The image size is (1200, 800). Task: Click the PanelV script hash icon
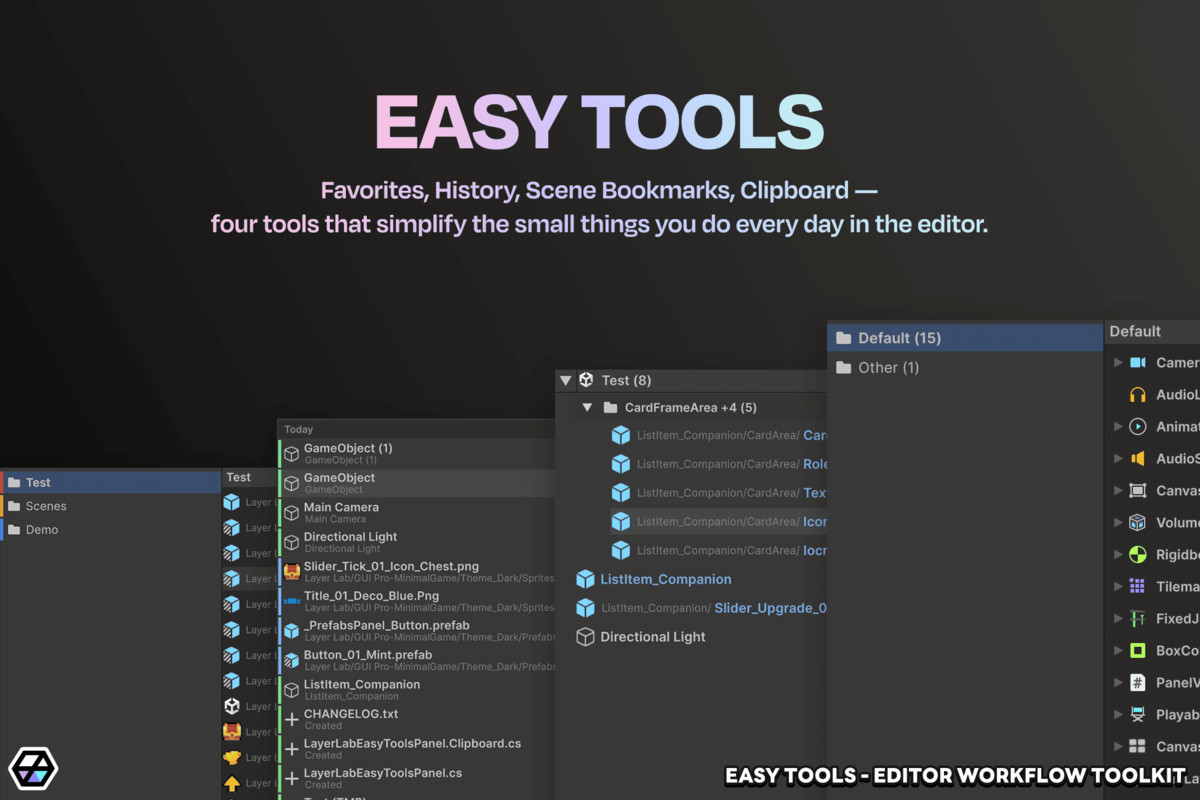pyautogui.click(x=1137, y=682)
